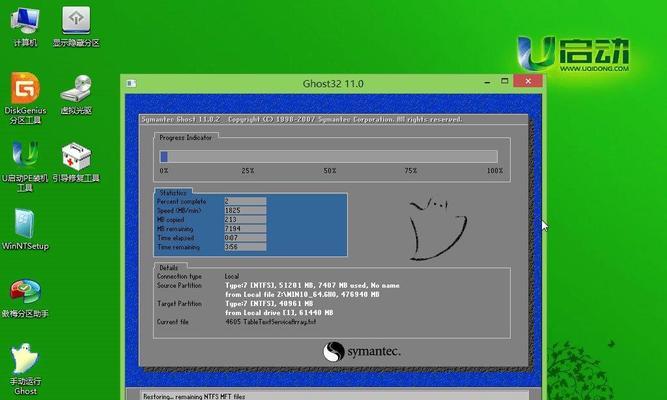Click the Ghost restore progress bar
667x400 pixels.
click(328, 157)
